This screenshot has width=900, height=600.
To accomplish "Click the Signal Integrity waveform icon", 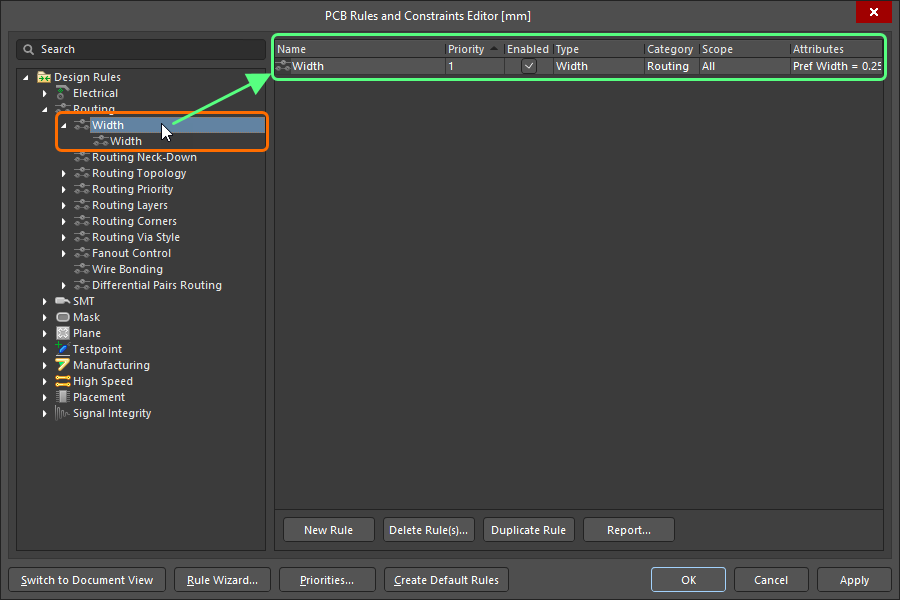I will [x=63, y=413].
